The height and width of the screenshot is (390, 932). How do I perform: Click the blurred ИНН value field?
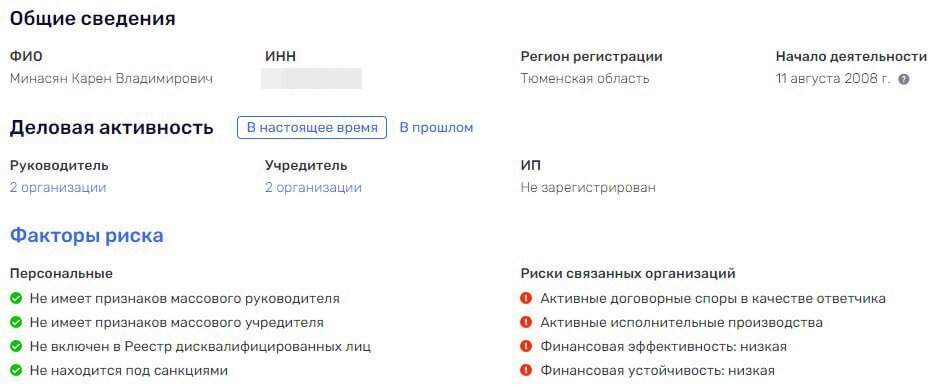311,78
